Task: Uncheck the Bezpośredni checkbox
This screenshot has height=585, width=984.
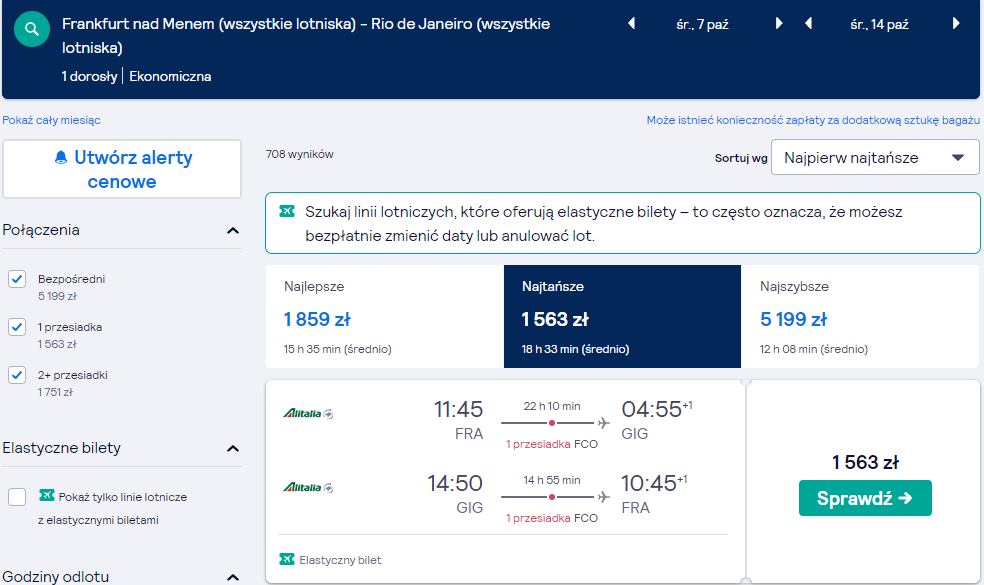Action: (17, 279)
